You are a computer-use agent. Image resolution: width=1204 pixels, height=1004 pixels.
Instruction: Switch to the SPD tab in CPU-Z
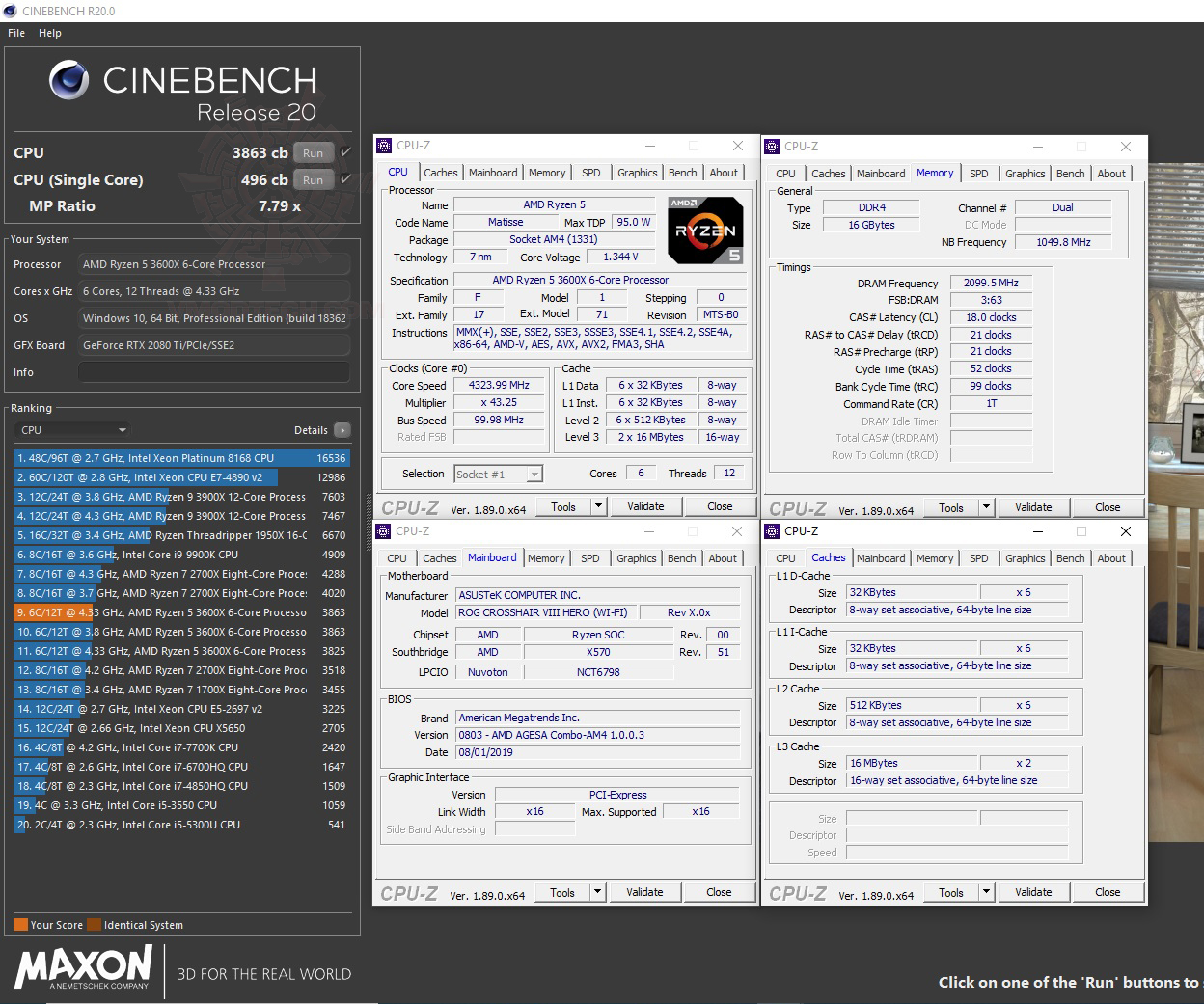591,172
